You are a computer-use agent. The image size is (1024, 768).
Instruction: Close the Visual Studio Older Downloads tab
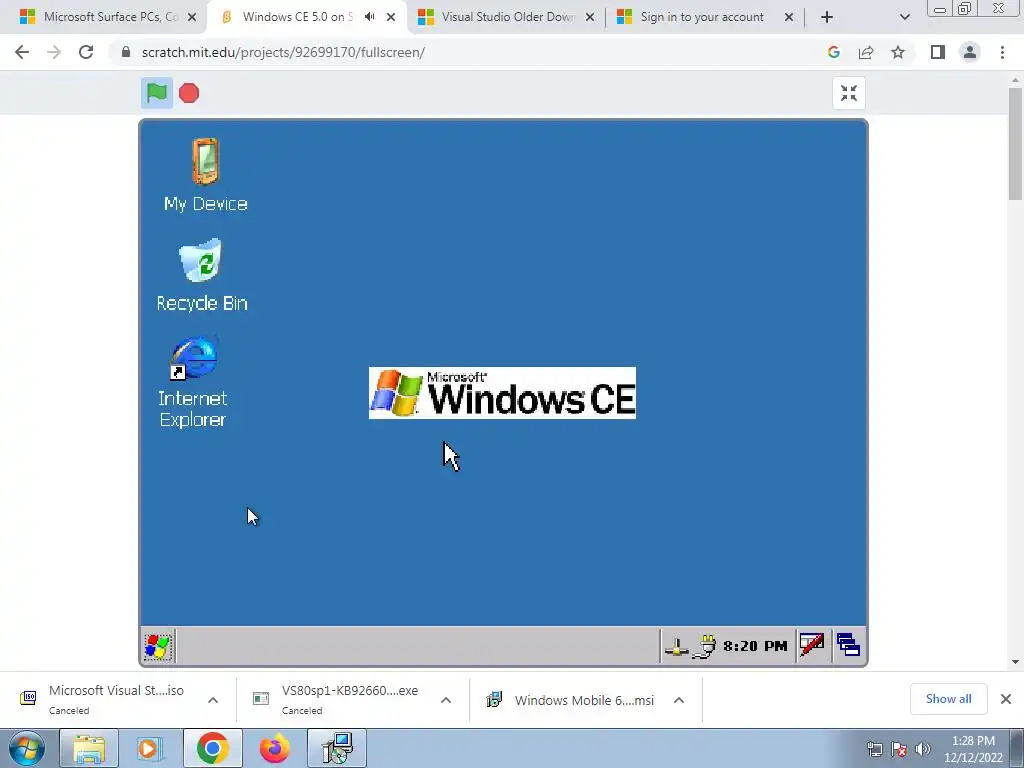click(x=590, y=17)
